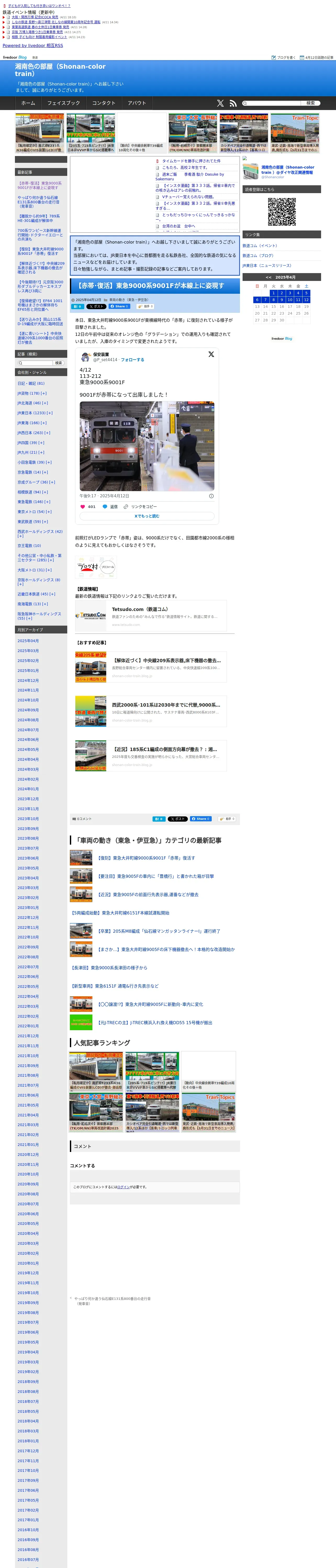Open the 2024年12月 monthly archive
336x1568 pixels.
(28, 681)
